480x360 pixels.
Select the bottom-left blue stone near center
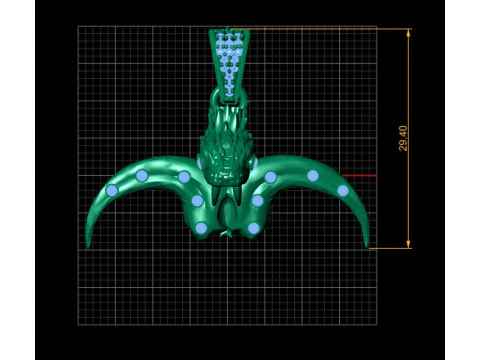[201, 228]
